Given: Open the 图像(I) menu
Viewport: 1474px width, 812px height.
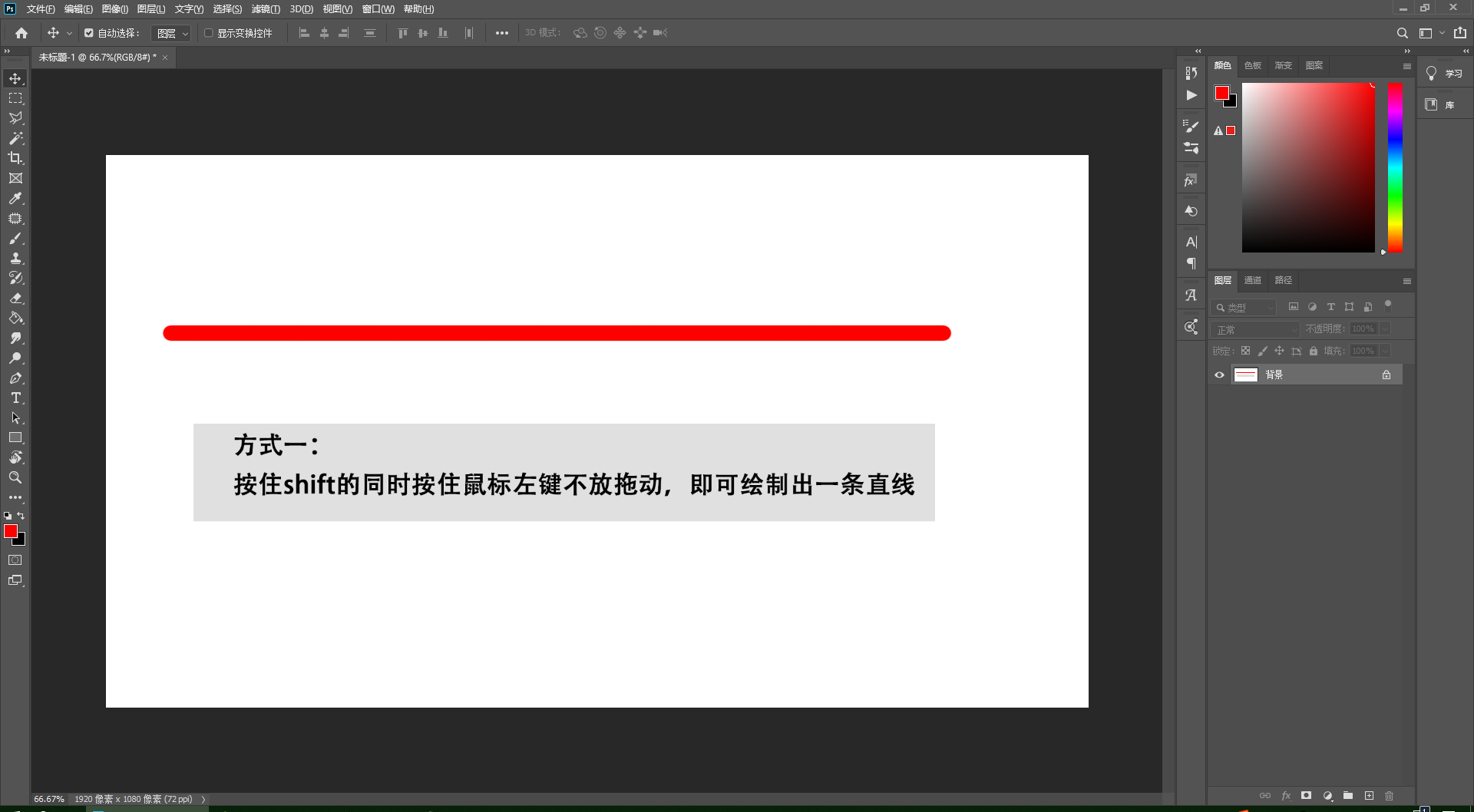Looking at the screenshot, I should click(x=115, y=9).
